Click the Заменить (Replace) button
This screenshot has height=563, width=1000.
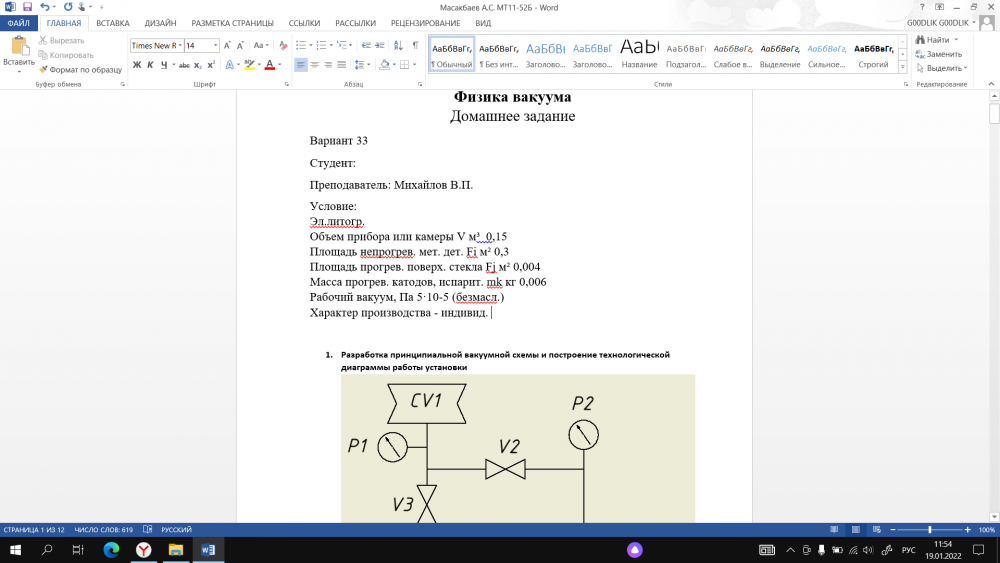(938, 54)
